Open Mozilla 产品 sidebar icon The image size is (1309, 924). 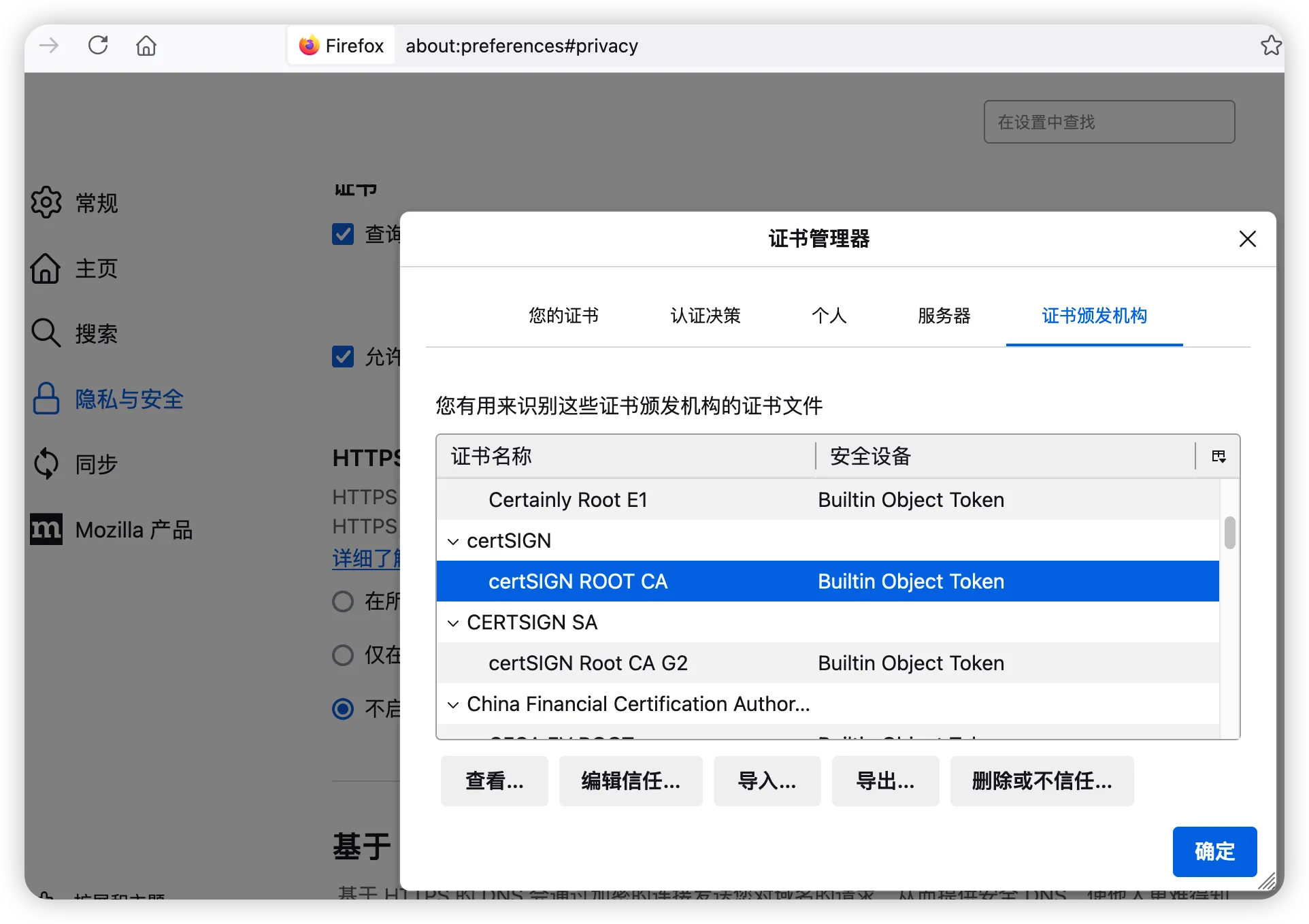pos(46,529)
